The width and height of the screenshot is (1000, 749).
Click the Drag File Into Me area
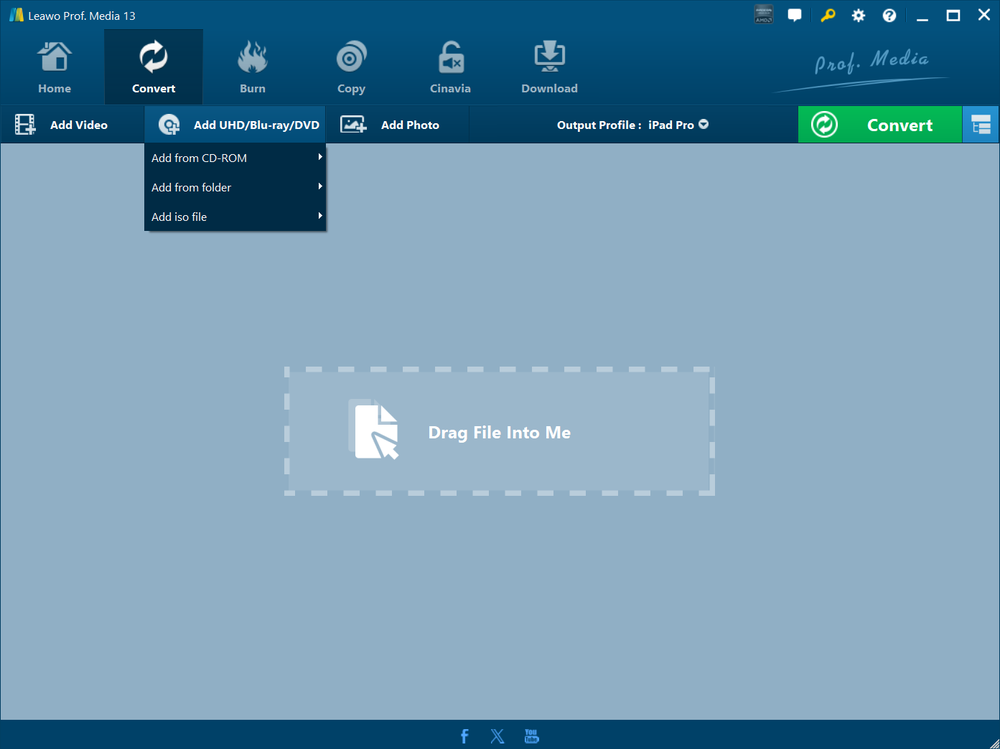tap(499, 431)
